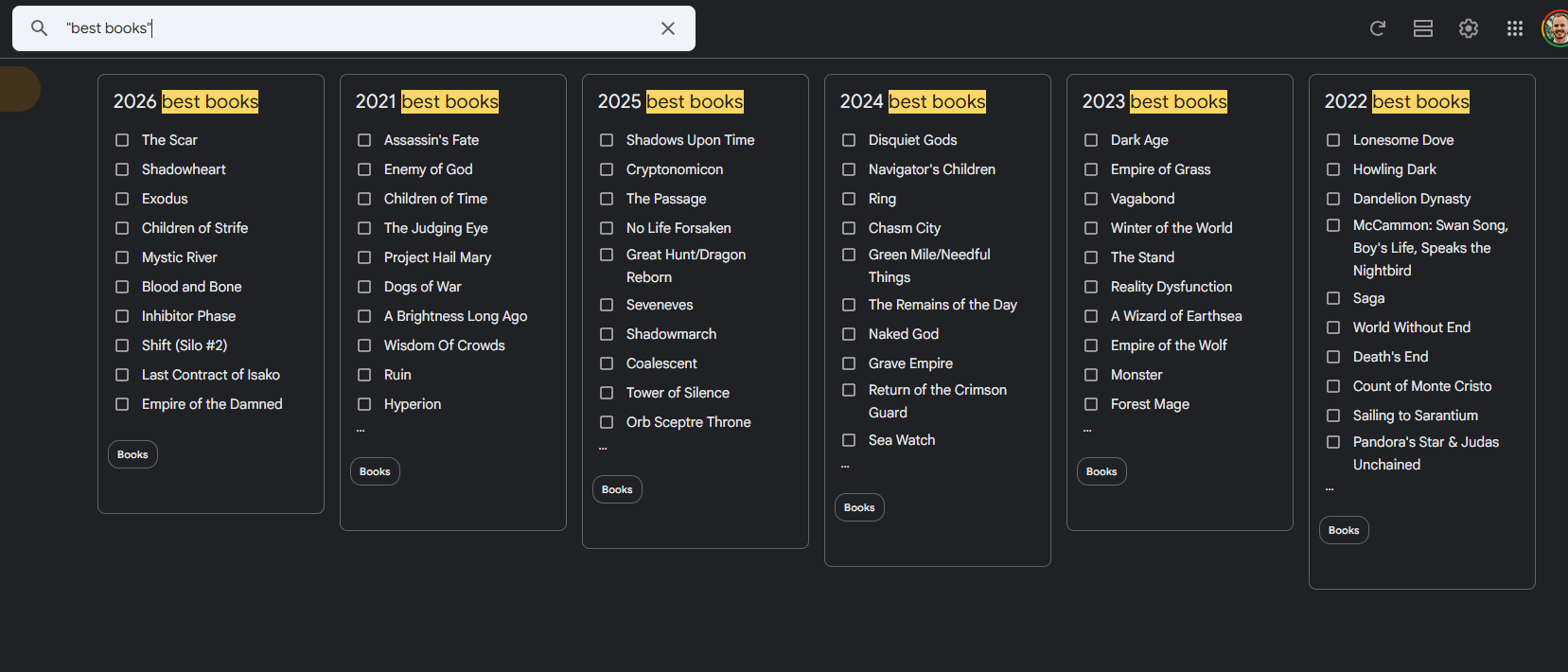Click the Tower of Silence text
Screen dimensions: 1568x672
tap(678, 393)
